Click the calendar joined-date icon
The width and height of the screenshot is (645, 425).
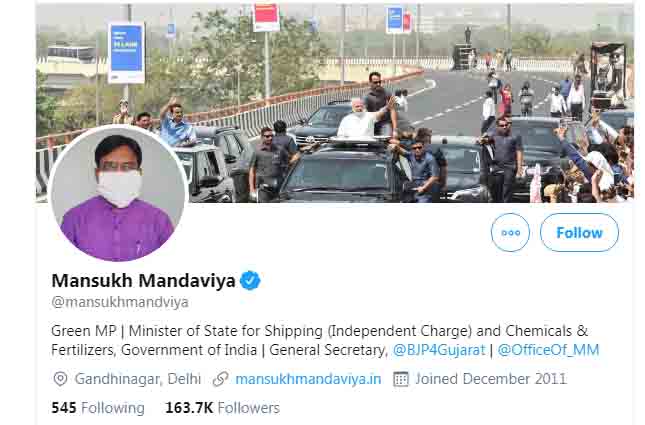[401, 379]
